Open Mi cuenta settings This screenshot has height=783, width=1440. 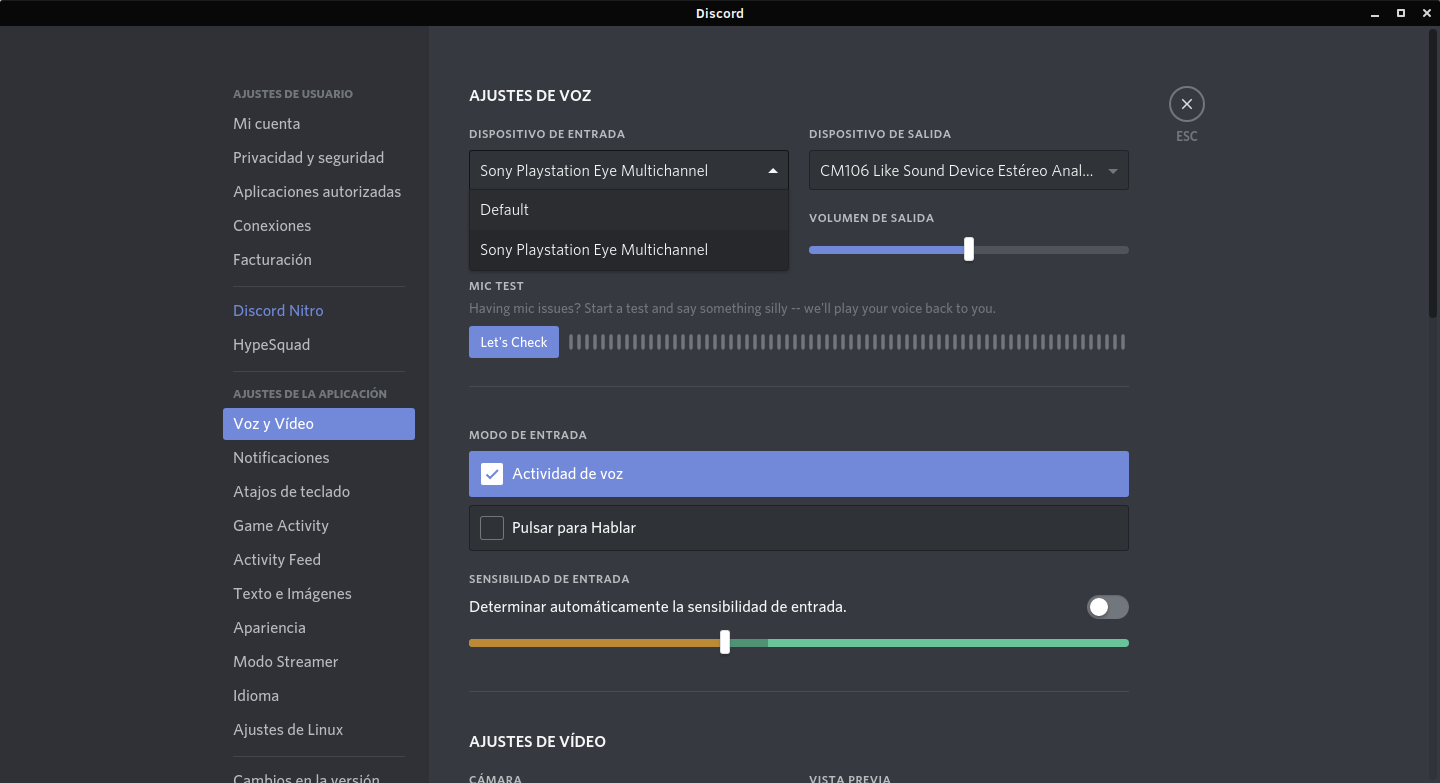tap(266, 123)
